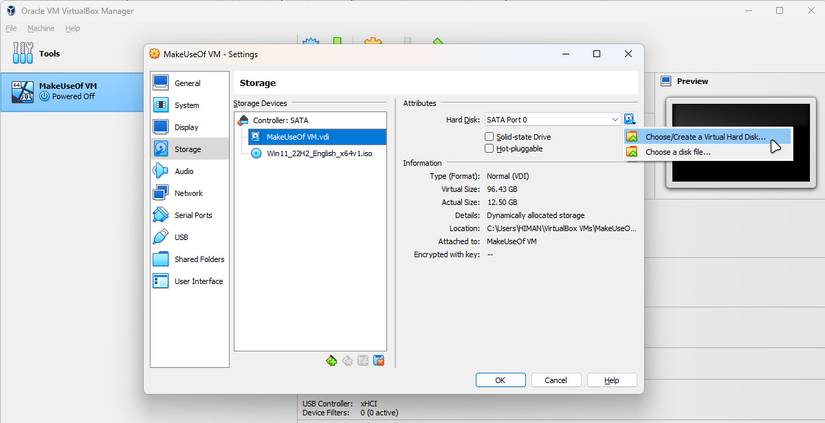Click the add new storage controller icon
Screen dimensions: 825x423
tap(331, 360)
